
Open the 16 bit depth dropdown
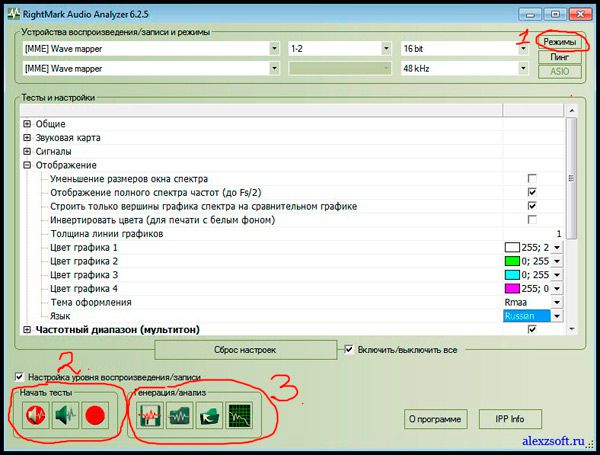(523, 49)
